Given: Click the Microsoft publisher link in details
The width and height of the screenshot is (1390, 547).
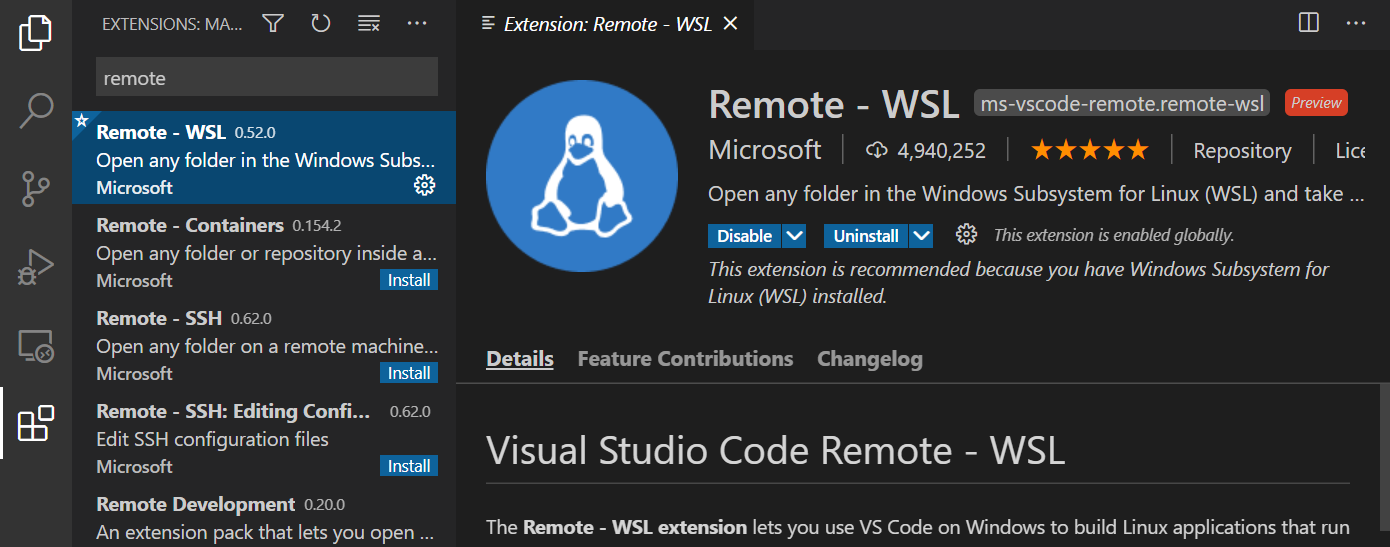Looking at the screenshot, I should click(x=765, y=151).
